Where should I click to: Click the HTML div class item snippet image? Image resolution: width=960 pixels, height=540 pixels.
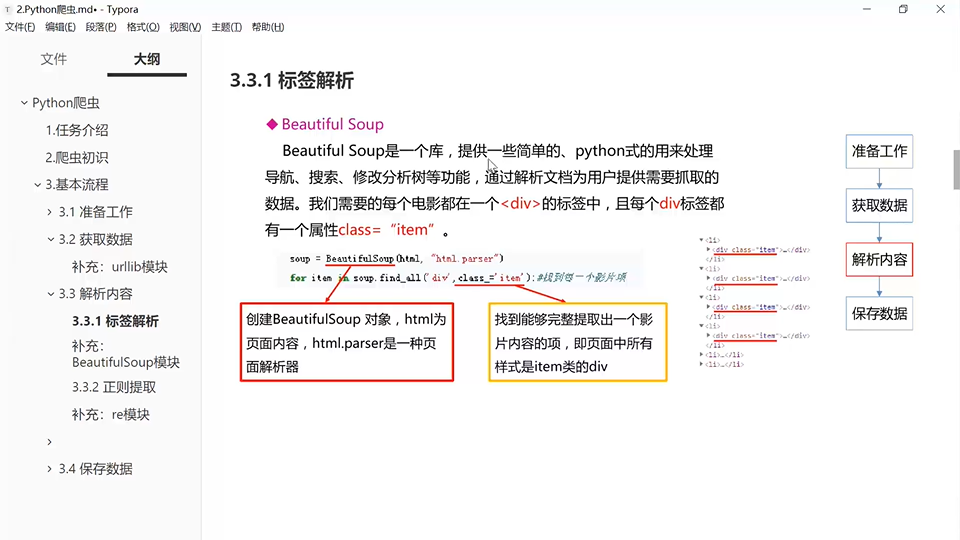(x=755, y=302)
